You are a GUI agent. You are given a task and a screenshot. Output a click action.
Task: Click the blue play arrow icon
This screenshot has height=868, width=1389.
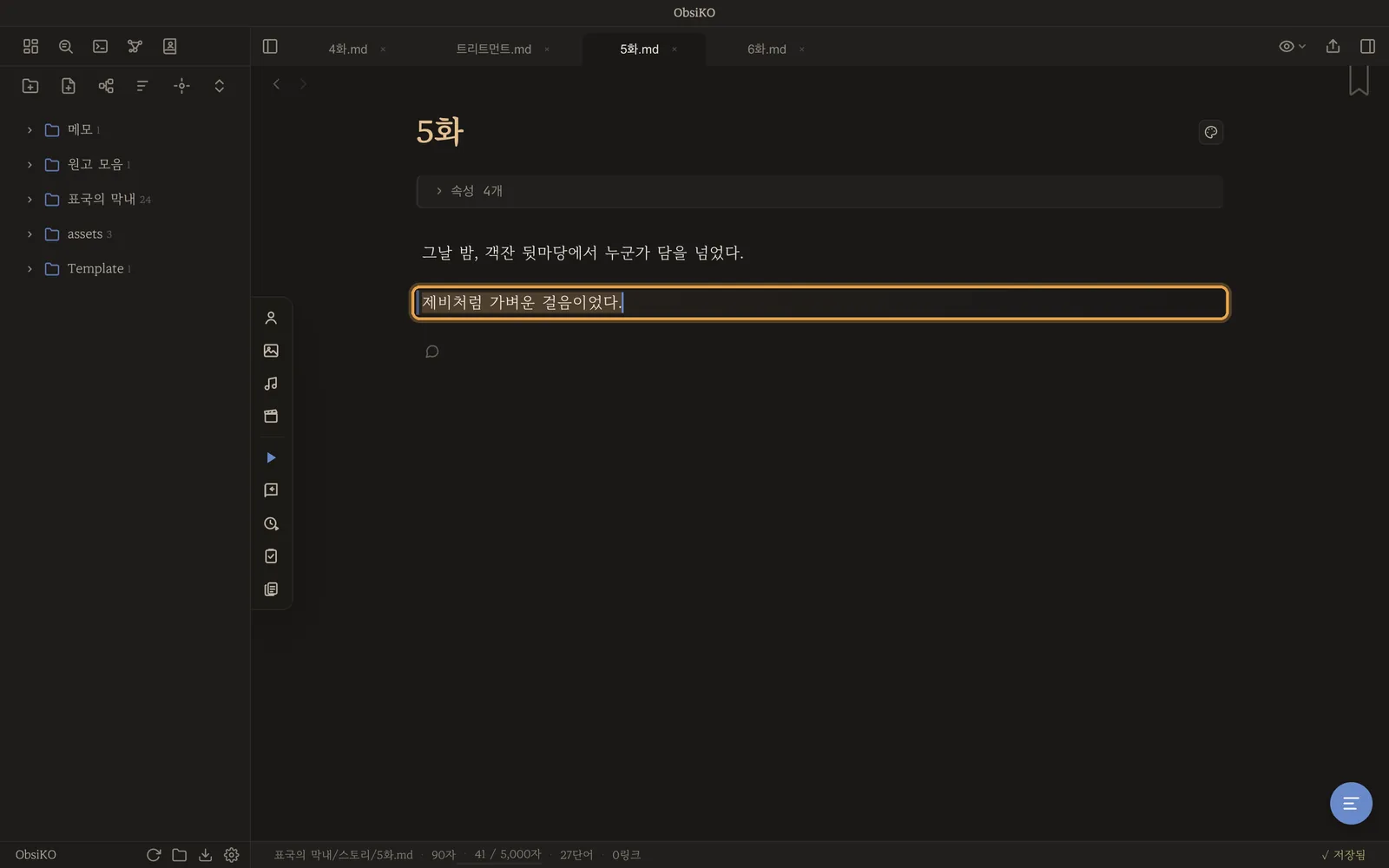(x=271, y=457)
